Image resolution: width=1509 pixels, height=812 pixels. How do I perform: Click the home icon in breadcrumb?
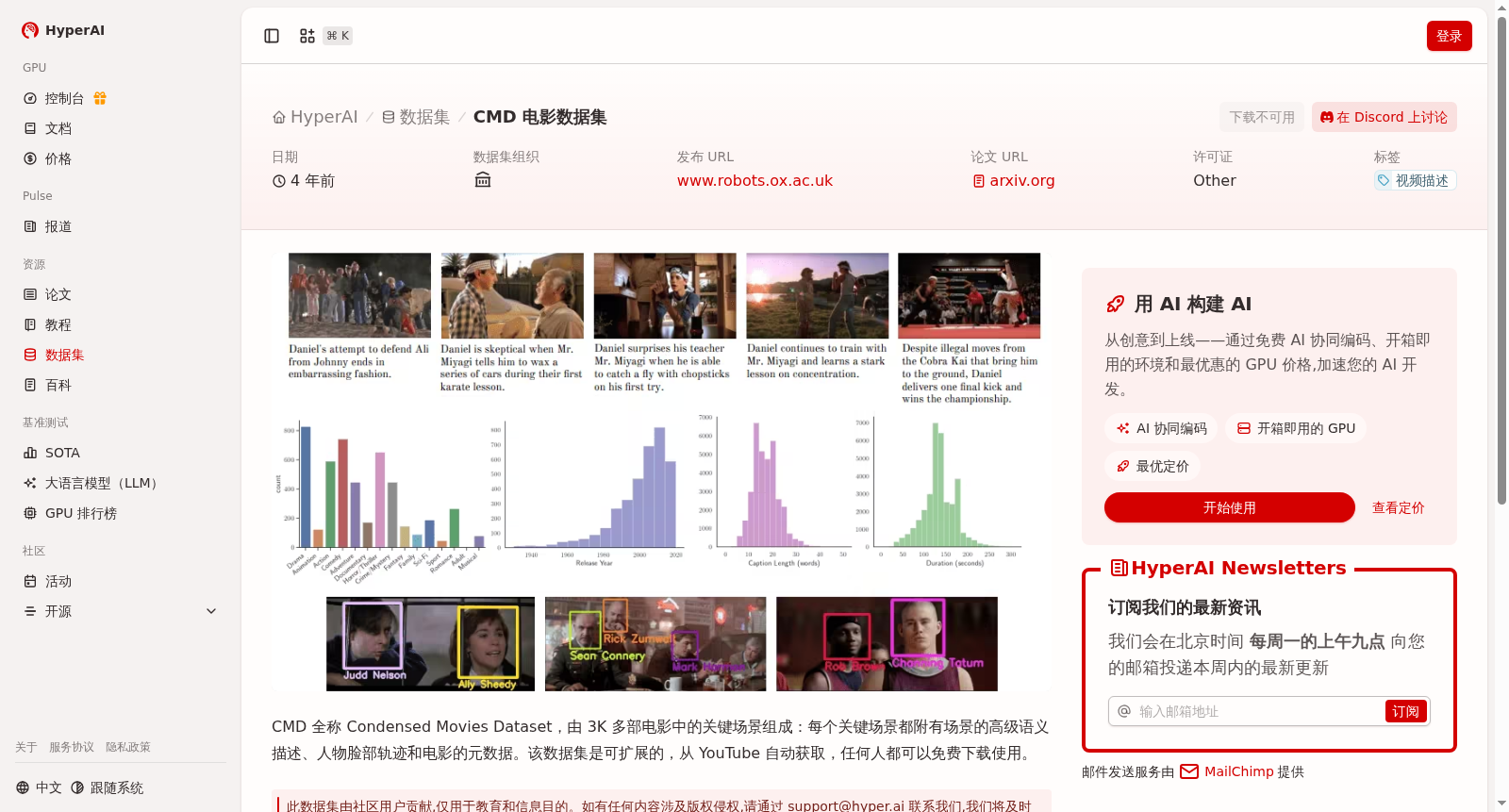coord(279,117)
